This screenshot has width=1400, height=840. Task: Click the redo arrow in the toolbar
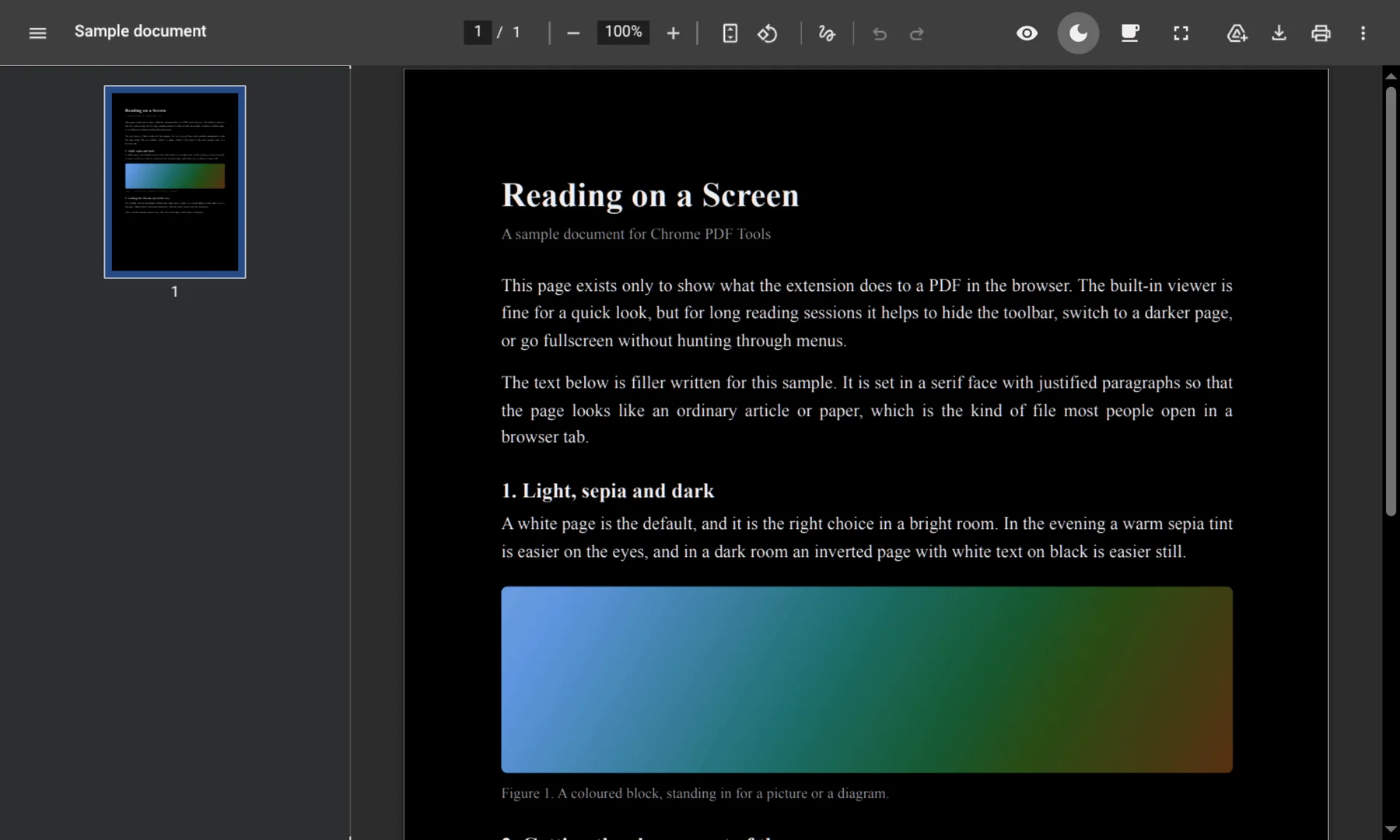[917, 33]
